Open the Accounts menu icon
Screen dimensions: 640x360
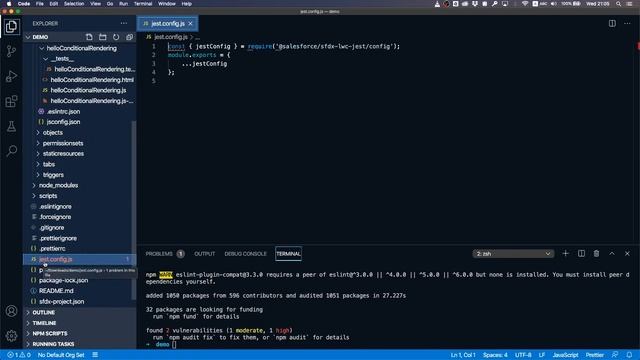[11, 311]
